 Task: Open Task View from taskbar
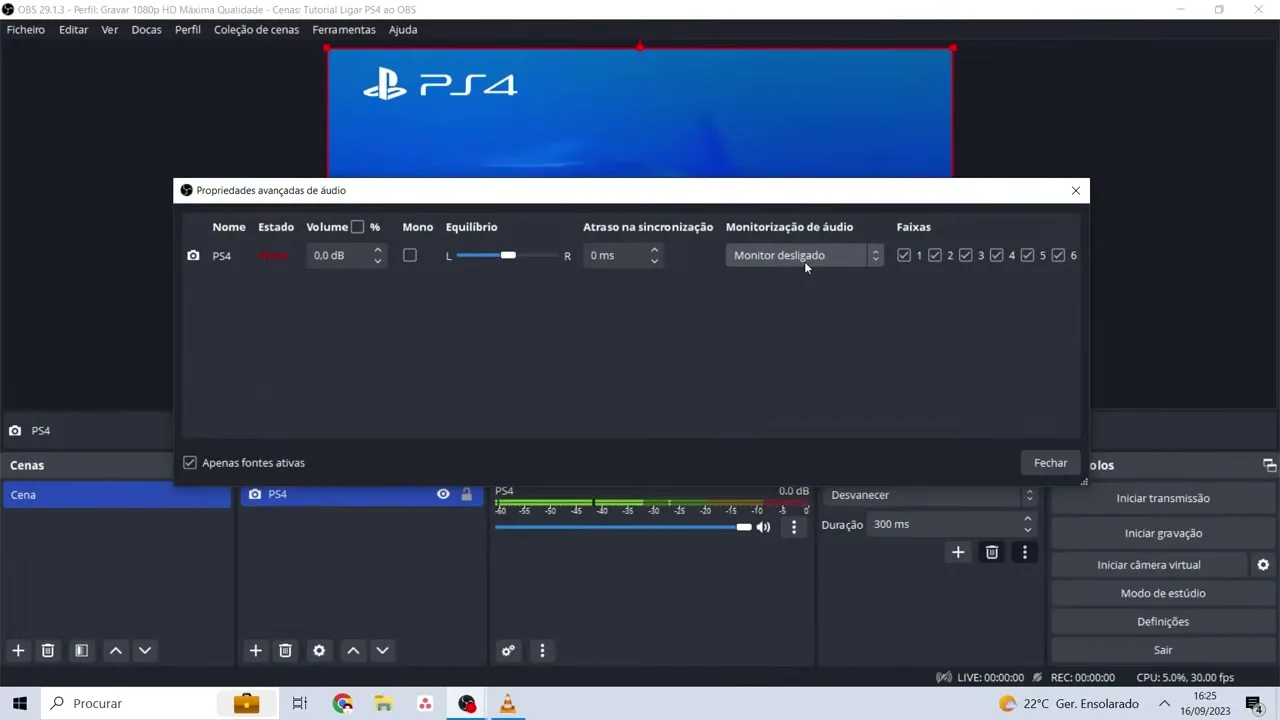299,703
